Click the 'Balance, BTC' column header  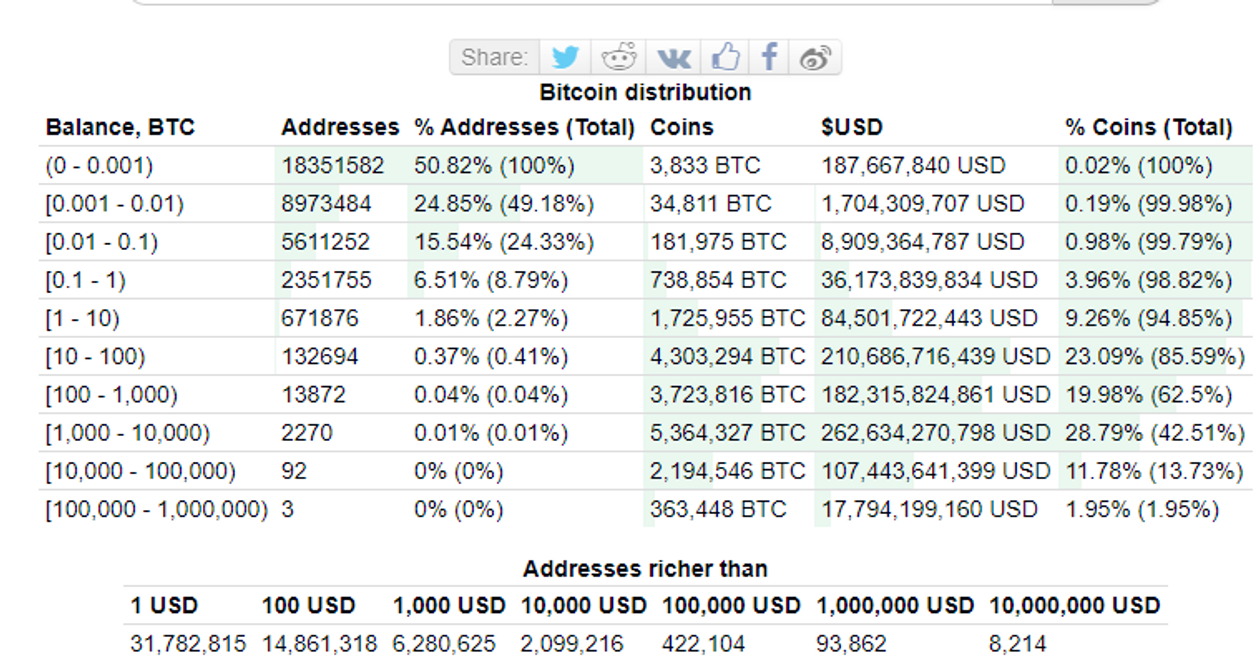click(x=120, y=128)
